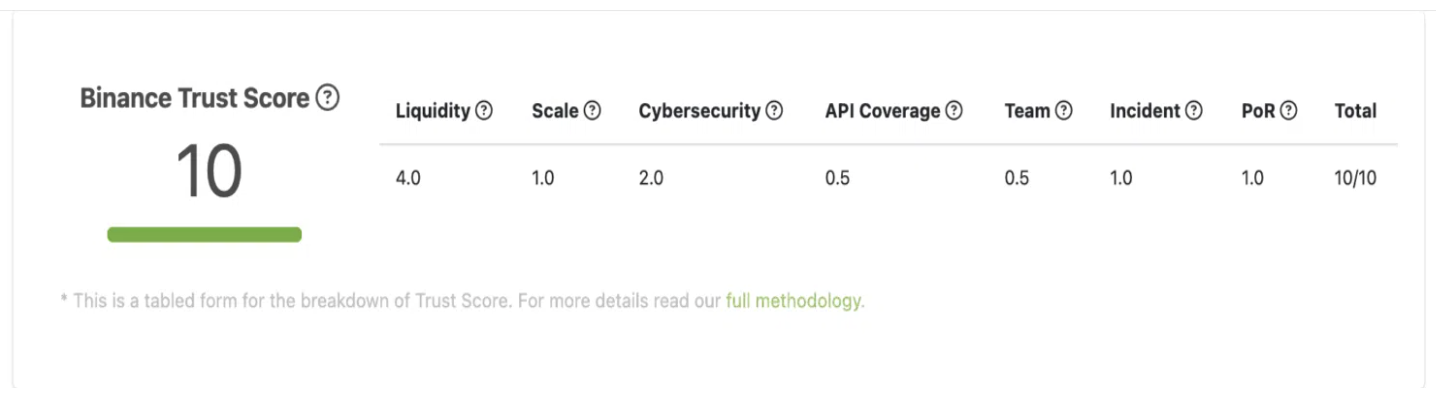
Task: Click the 10/10 total score value
Action: [x=1355, y=179]
